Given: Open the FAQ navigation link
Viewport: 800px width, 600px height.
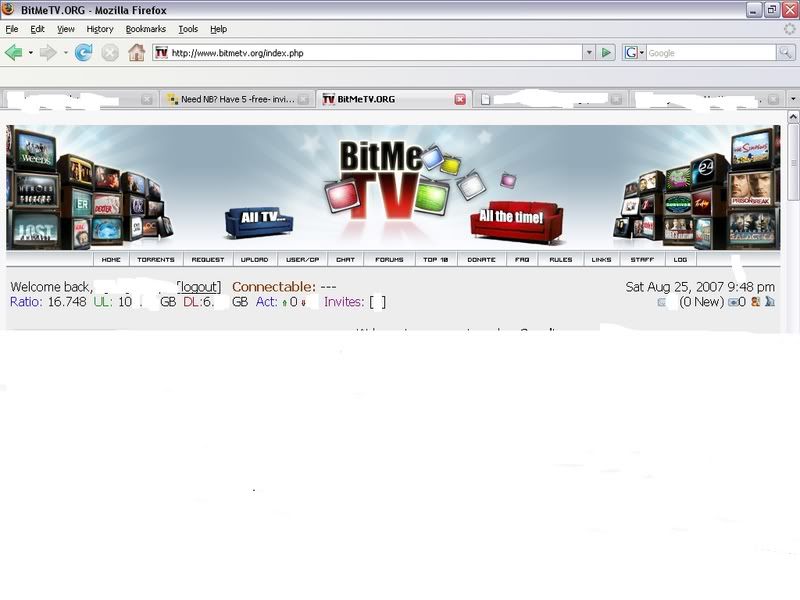Looking at the screenshot, I should click(x=522, y=260).
